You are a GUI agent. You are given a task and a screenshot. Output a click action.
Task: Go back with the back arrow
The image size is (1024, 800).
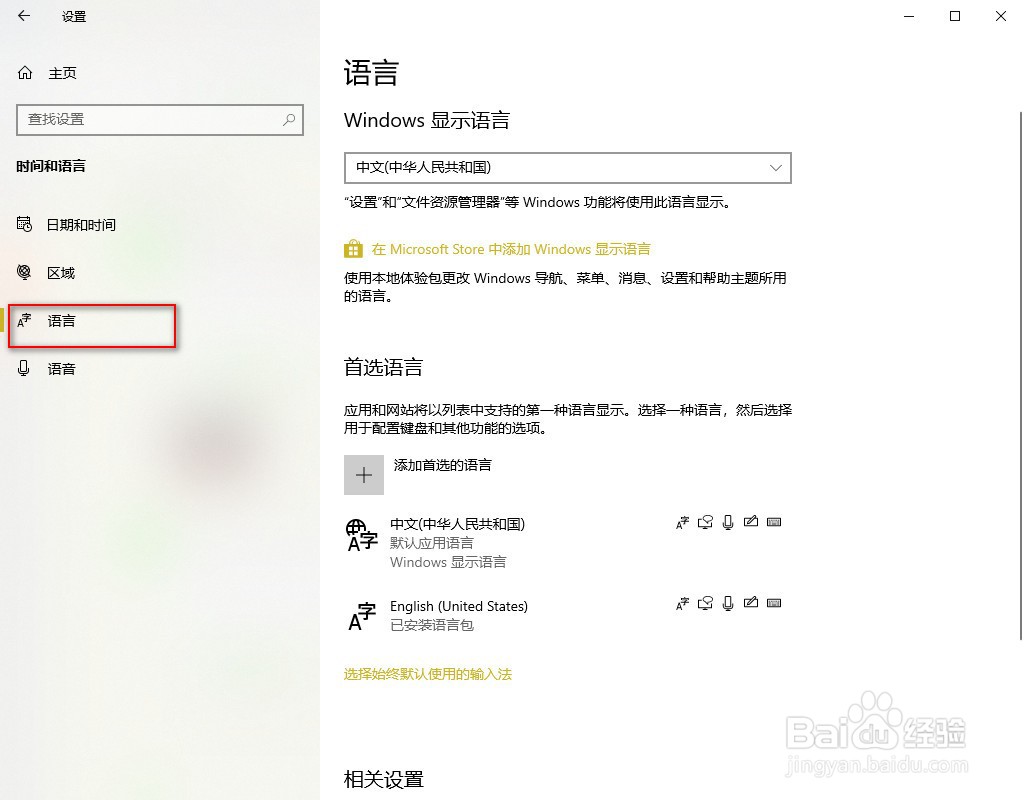point(24,16)
